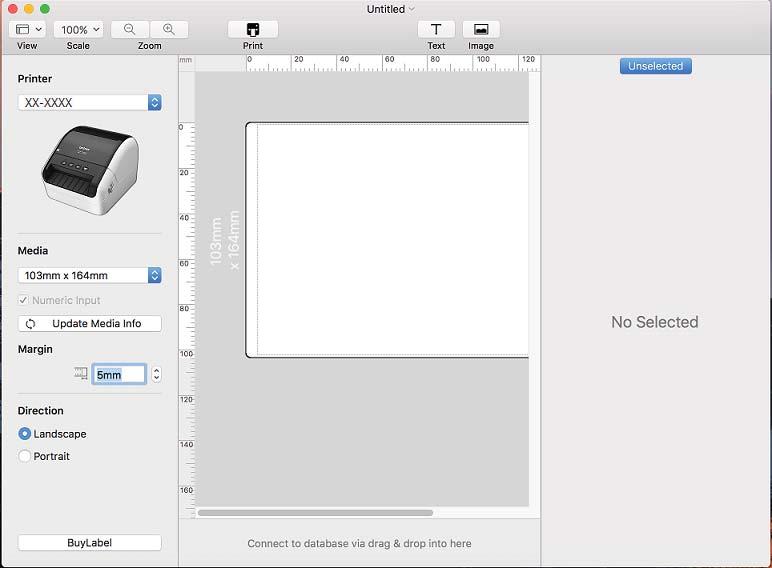Image resolution: width=772 pixels, height=568 pixels.
Task: Click the Update Media Info button
Action: [90, 323]
